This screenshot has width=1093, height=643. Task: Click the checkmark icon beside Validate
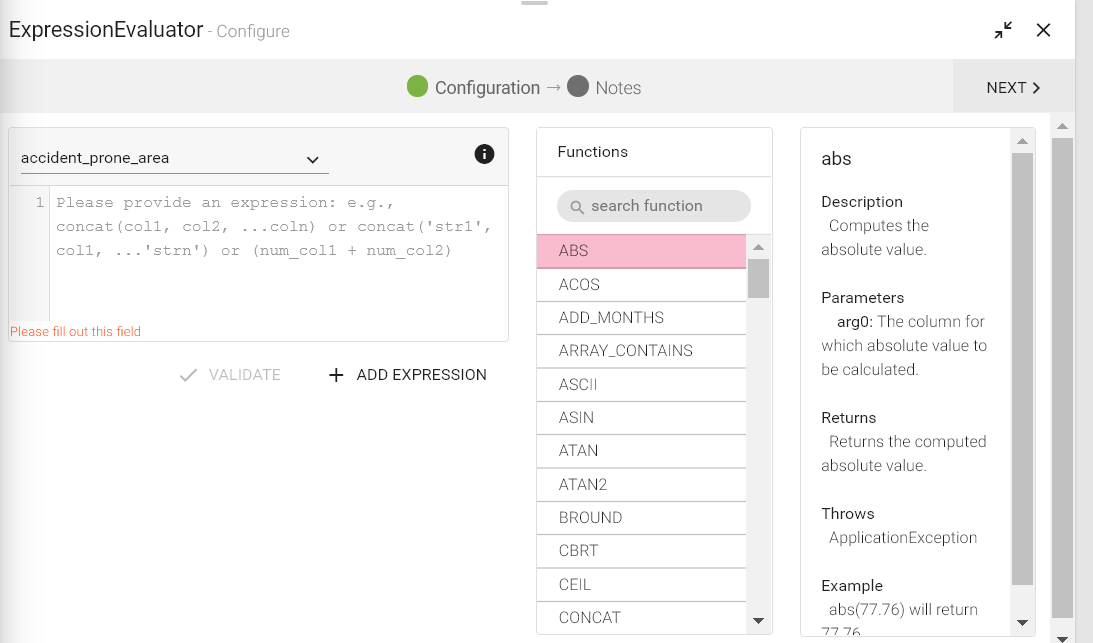click(187, 375)
